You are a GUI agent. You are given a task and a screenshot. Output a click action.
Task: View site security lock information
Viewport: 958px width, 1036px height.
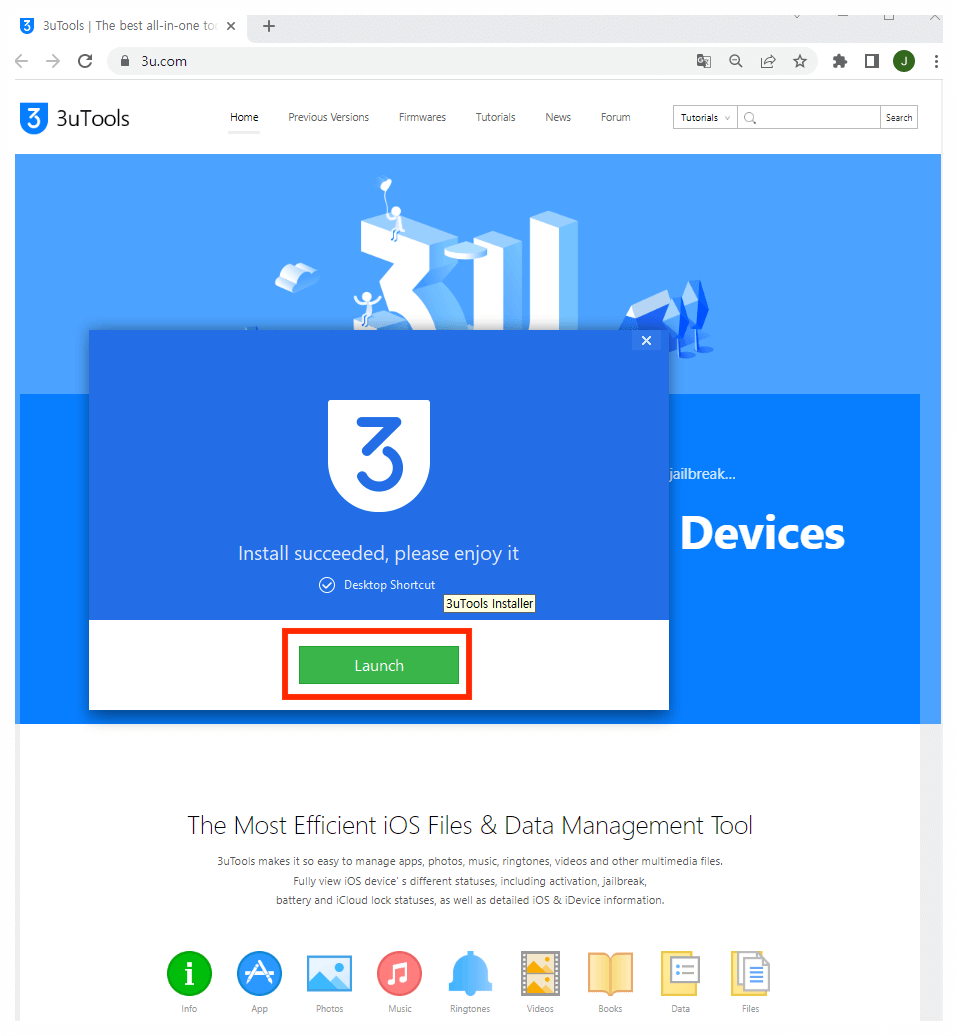click(x=125, y=61)
